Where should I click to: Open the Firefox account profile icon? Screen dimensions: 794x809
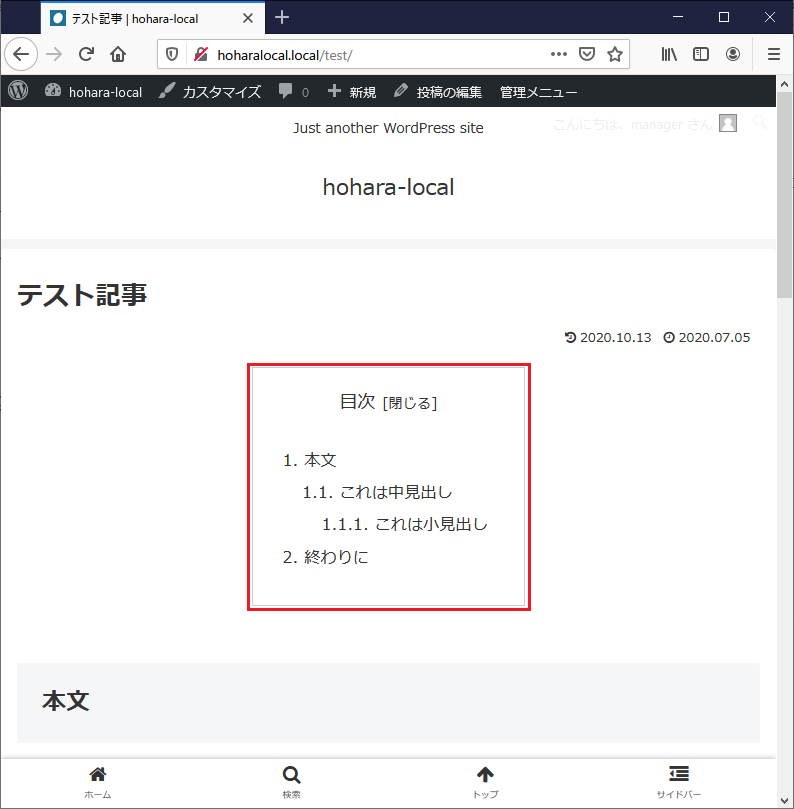tap(733, 54)
